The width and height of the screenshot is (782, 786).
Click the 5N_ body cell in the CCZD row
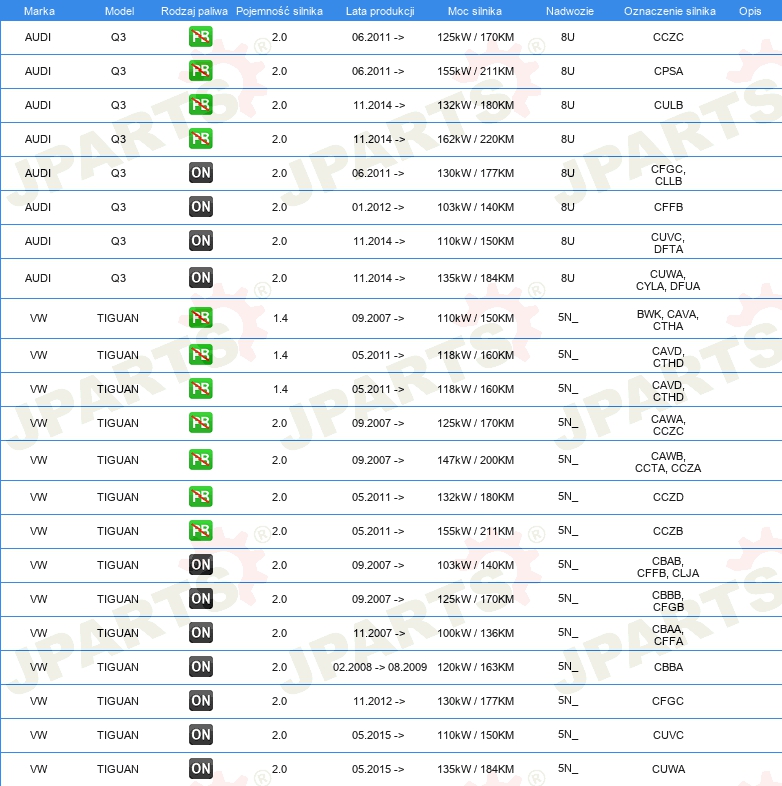pyautogui.click(x=567, y=497)
